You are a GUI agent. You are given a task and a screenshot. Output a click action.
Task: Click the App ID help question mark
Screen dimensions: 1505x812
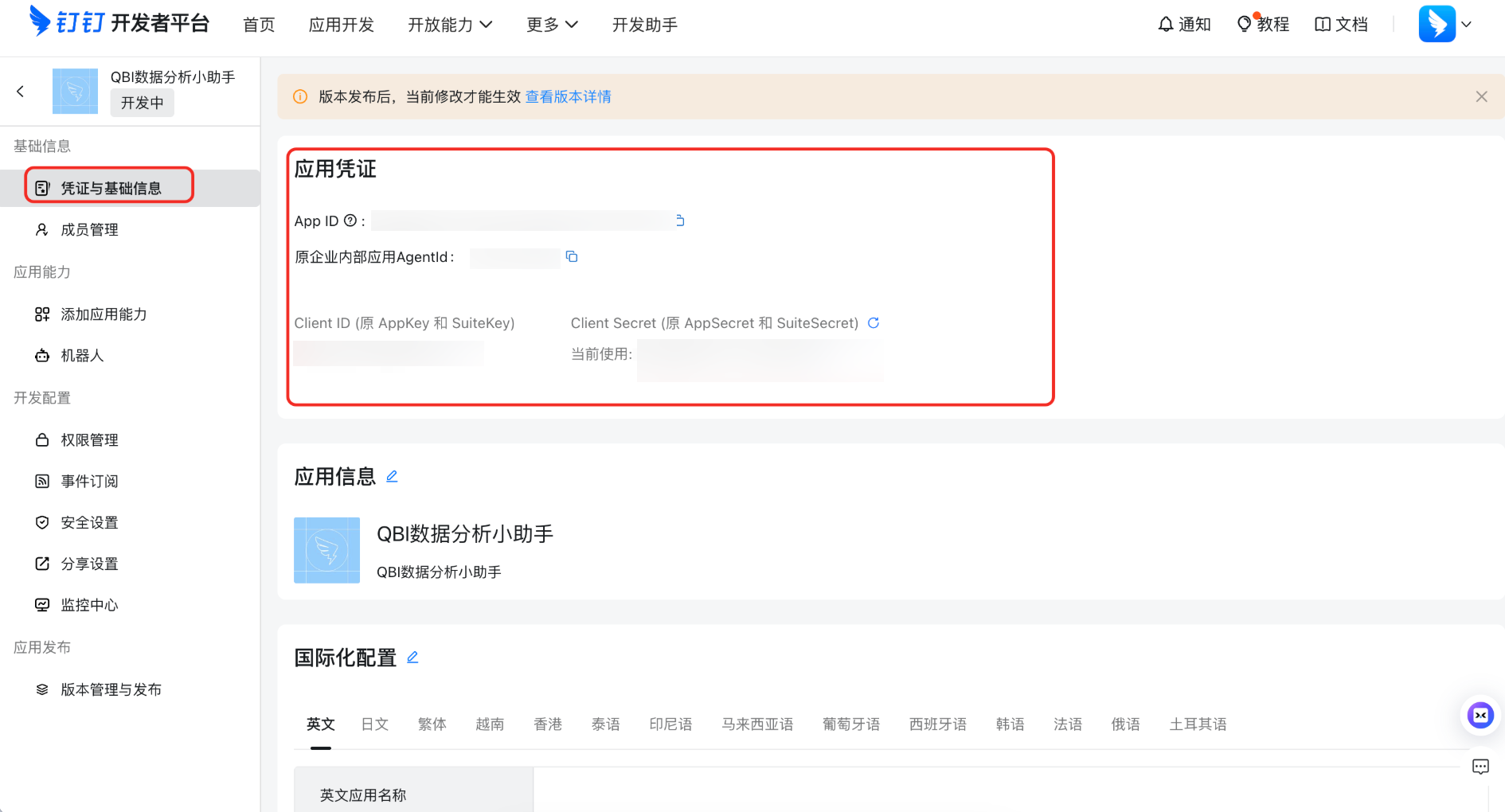pyautogui.click(x=350, y=221)
